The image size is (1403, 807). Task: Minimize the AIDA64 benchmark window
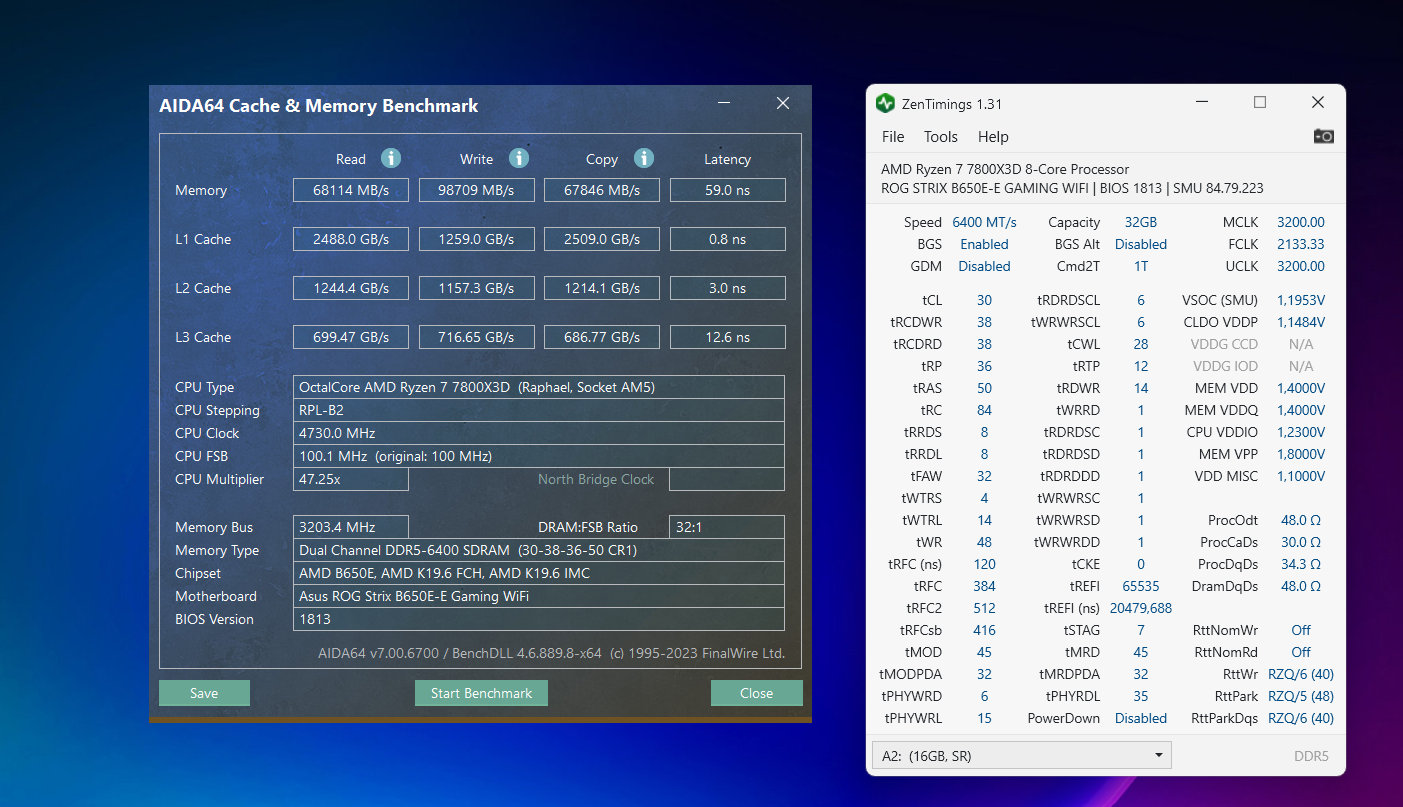(x=724, y=103)
